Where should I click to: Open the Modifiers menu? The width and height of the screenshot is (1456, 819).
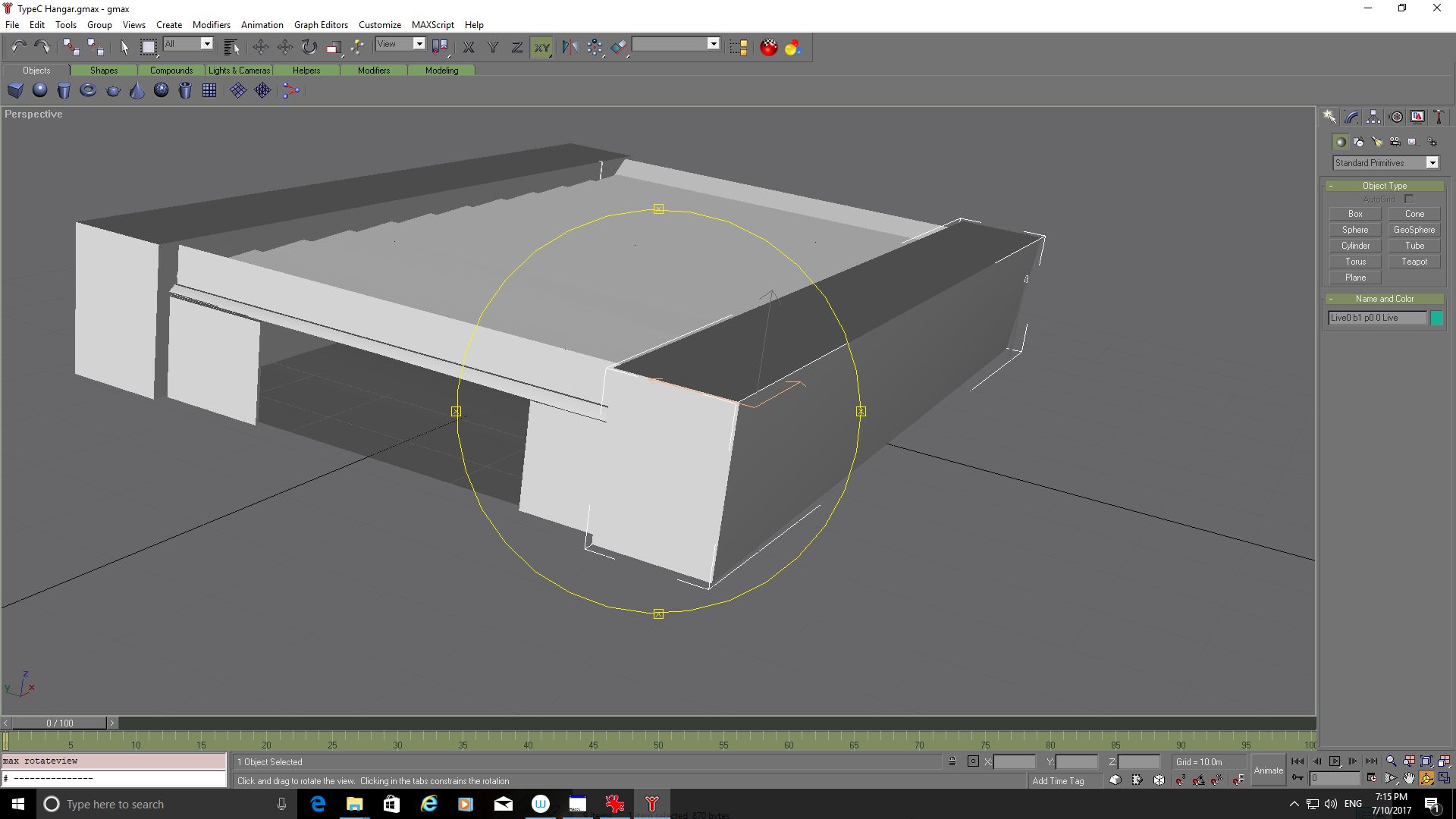point(211,24)
